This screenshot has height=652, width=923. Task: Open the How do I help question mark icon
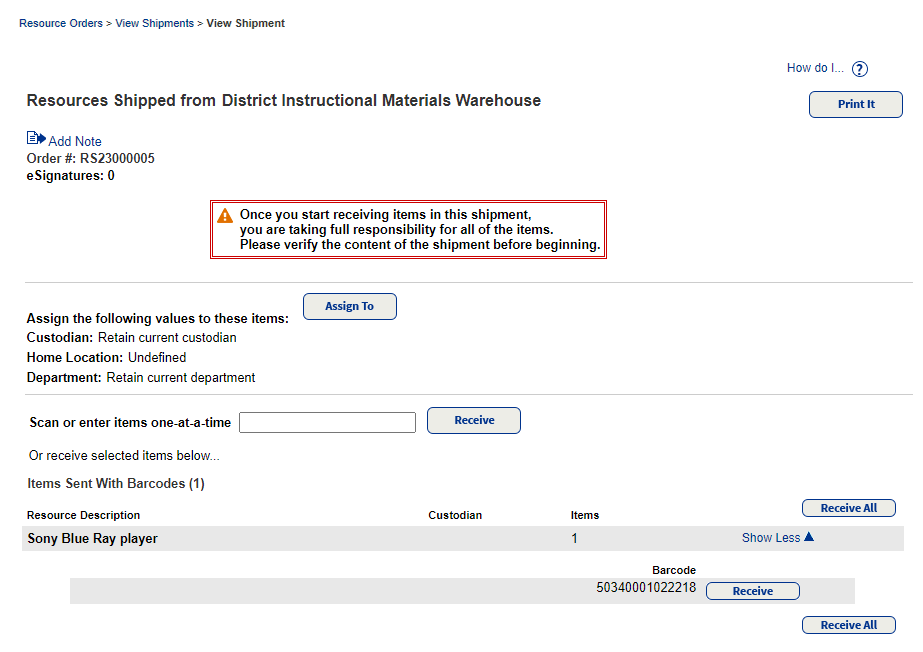(x=859, y=68)
